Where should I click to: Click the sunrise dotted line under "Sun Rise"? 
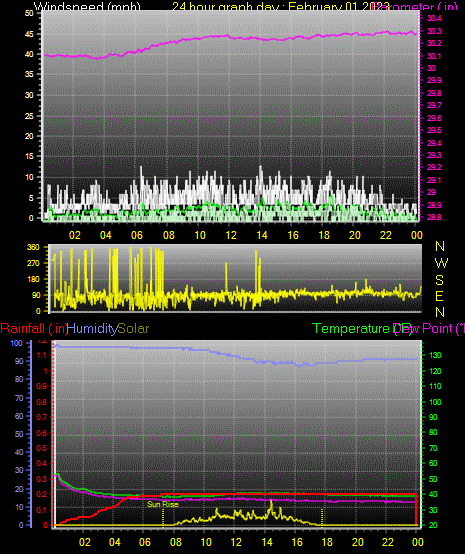tap(163, 517)
